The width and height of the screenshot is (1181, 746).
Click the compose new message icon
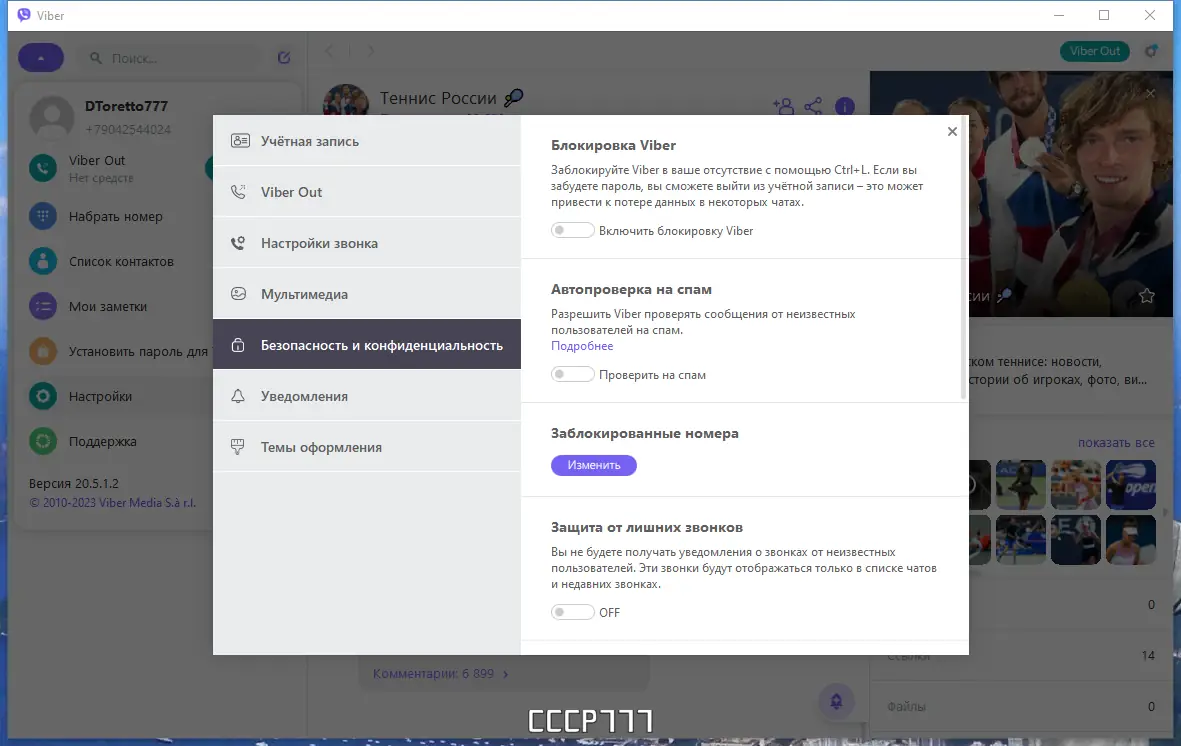[284, 57]
